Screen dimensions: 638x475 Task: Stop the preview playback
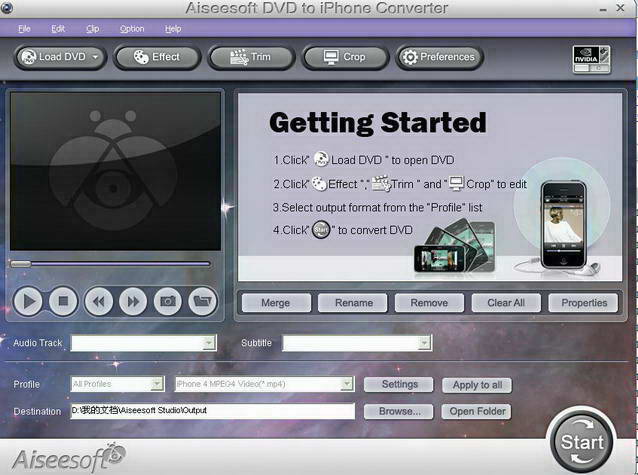(63, 301)
